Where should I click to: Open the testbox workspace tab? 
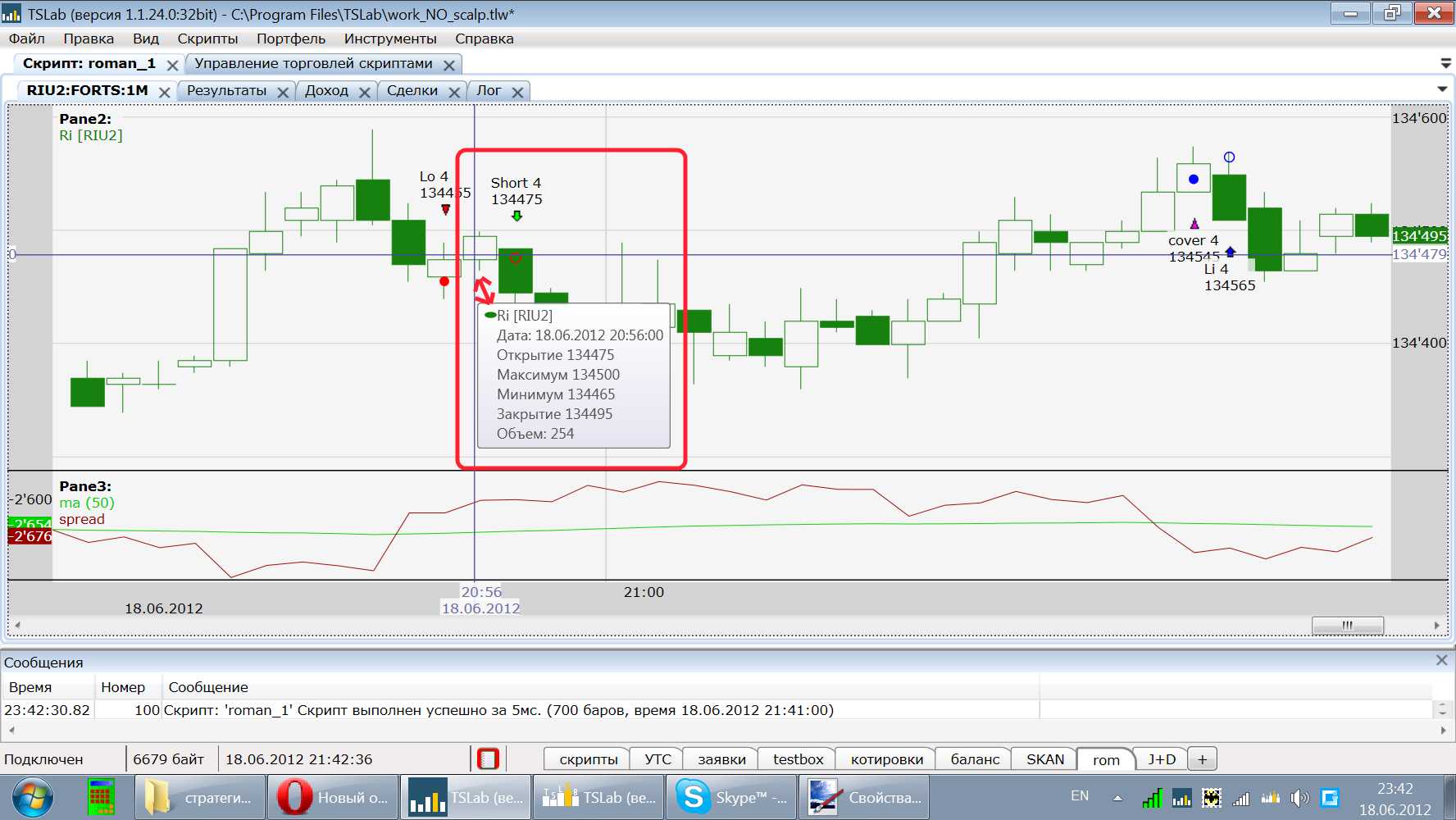[798, 759]
